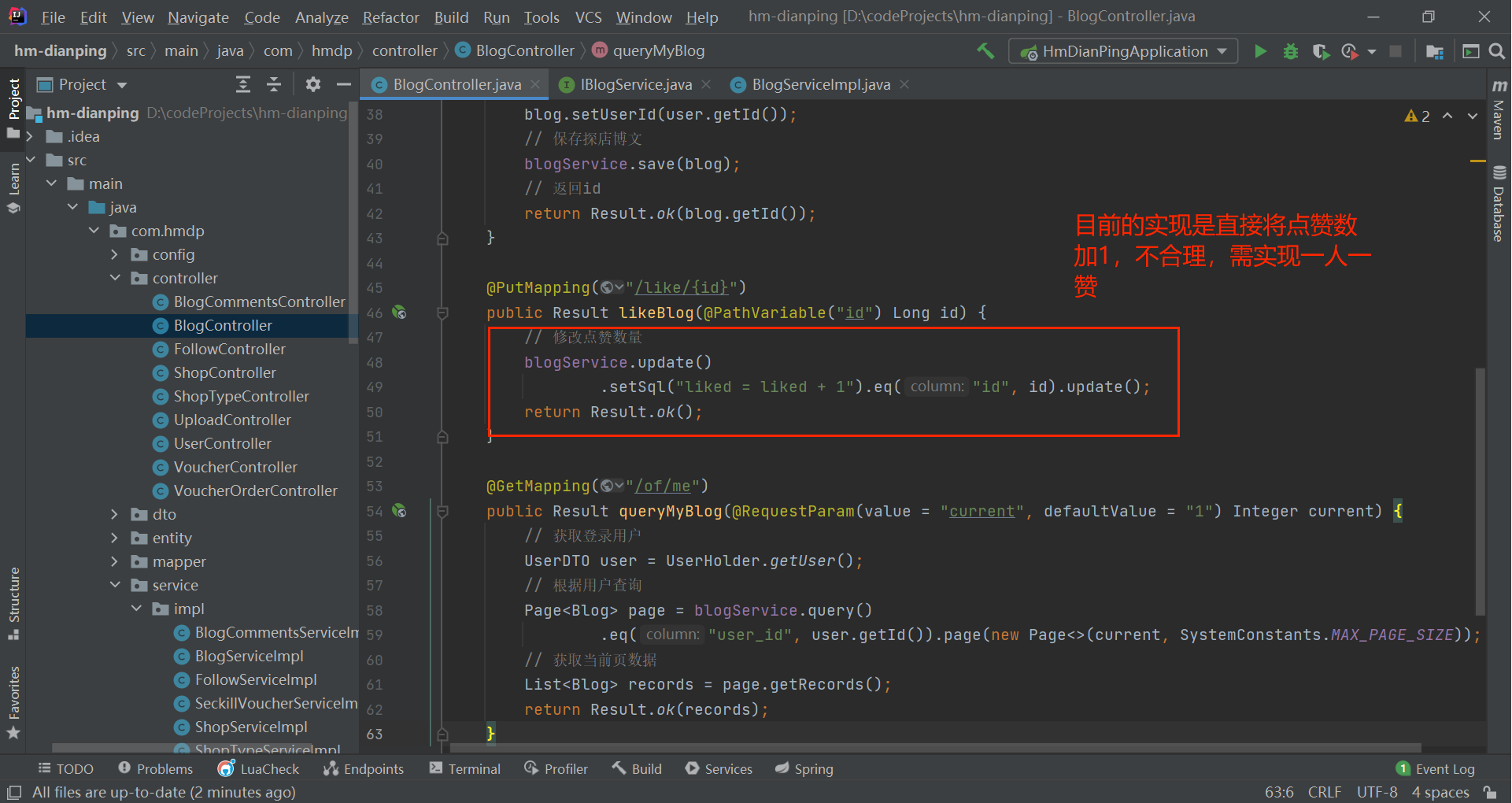The image size is (1512, 803).
Task: Toggle the Profiler tool window
Action: (556, 769)
